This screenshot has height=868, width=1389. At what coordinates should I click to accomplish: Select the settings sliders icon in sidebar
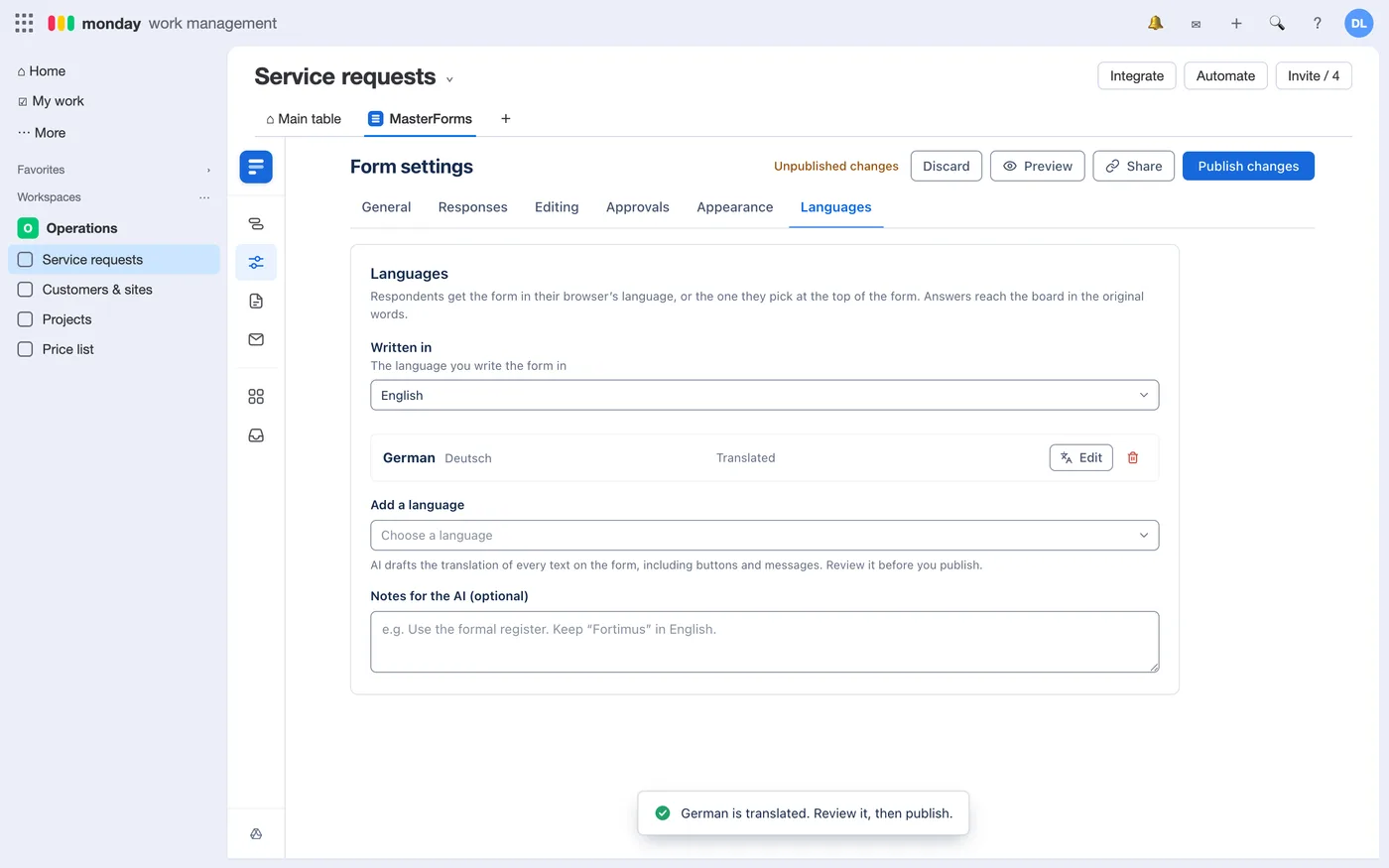coord(256,263)
